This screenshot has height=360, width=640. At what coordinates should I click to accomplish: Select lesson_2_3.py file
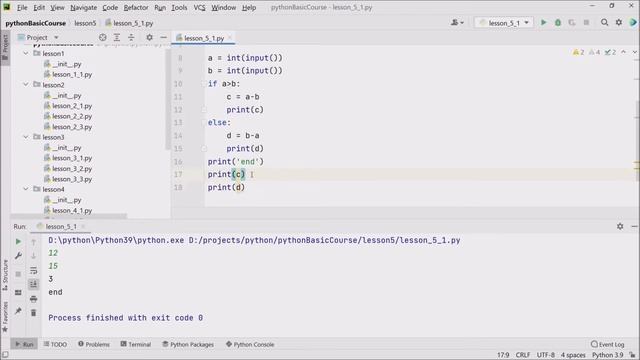[72, 127]
